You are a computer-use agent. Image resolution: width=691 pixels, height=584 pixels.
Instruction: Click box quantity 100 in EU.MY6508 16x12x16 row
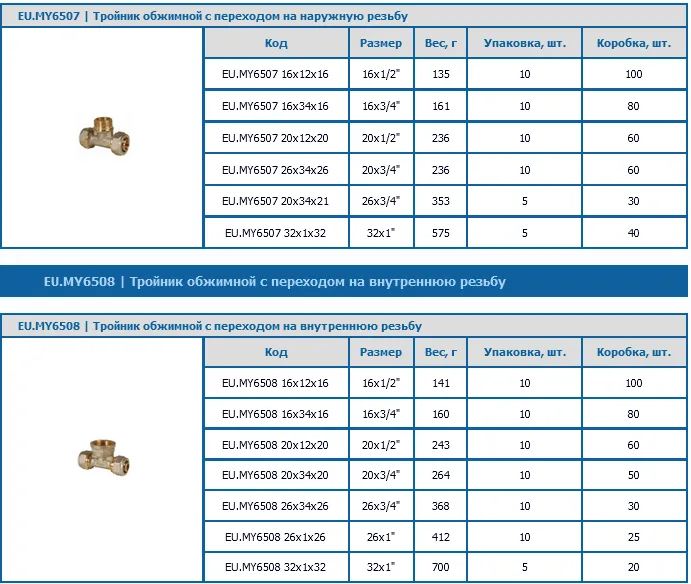634,383
